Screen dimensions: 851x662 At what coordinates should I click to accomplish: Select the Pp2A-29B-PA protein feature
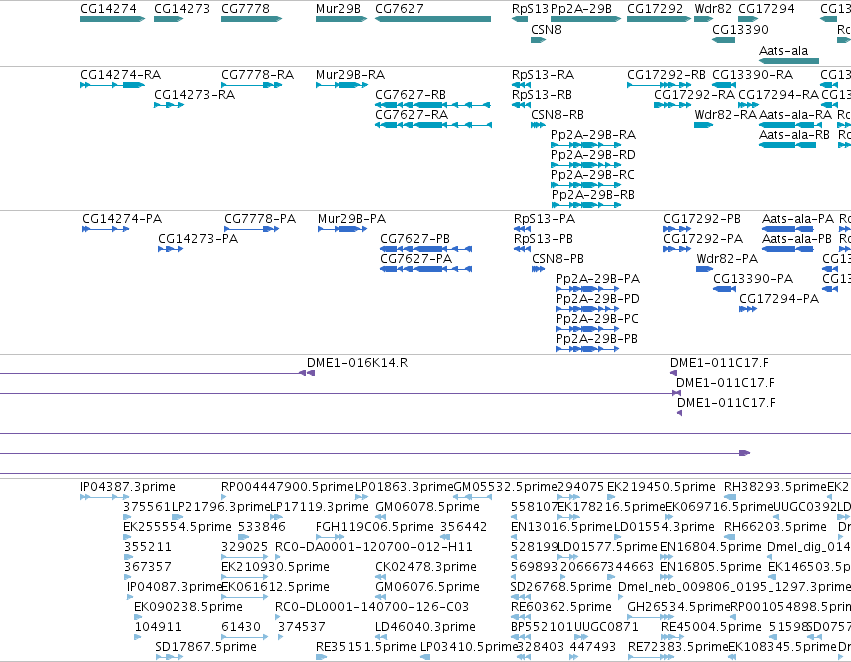pyautogui.click(x=587, y=289)
